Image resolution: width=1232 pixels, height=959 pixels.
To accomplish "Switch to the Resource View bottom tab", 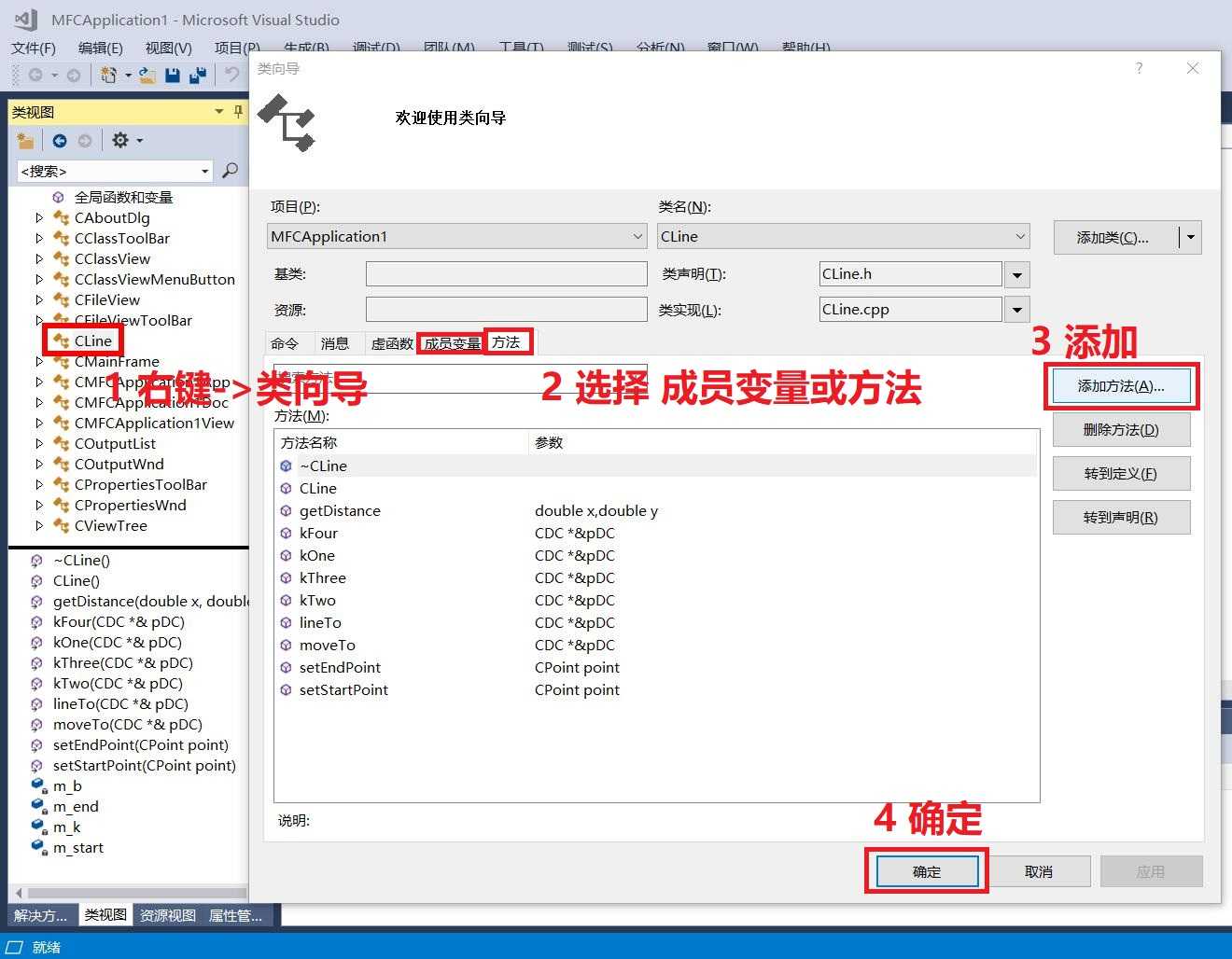I will (168, 915).
